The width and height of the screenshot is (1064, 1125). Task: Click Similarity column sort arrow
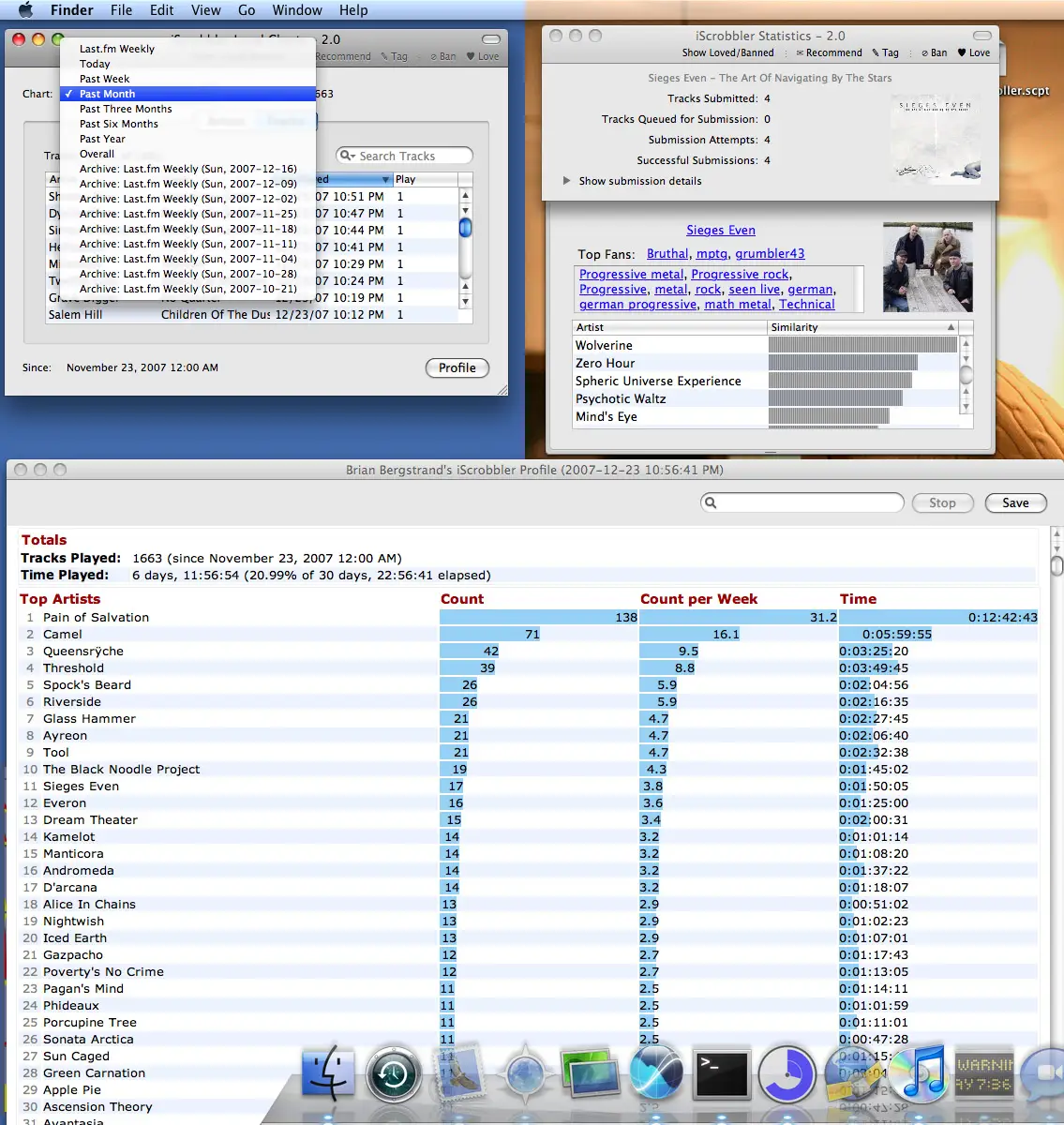click(x=951, y=327)
